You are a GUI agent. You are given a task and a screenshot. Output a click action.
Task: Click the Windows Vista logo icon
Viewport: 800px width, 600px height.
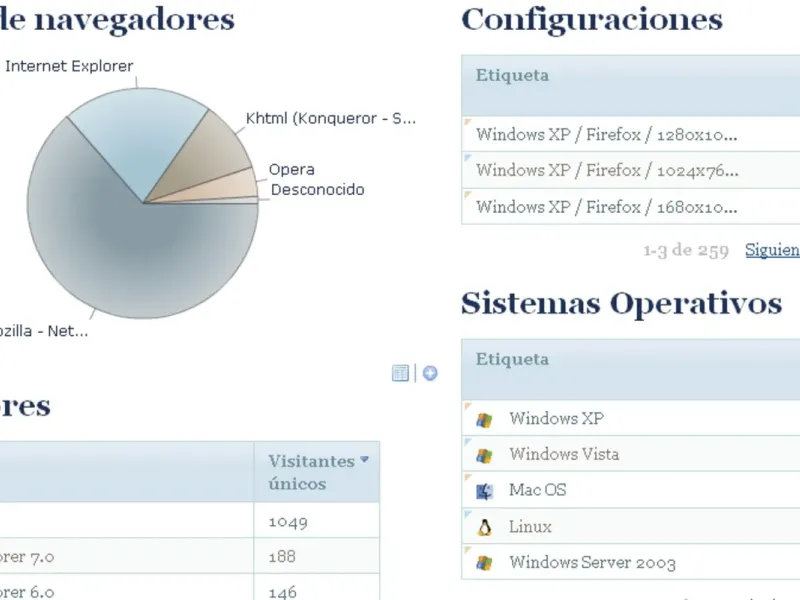pyautogui.click(x=484, y=455)
